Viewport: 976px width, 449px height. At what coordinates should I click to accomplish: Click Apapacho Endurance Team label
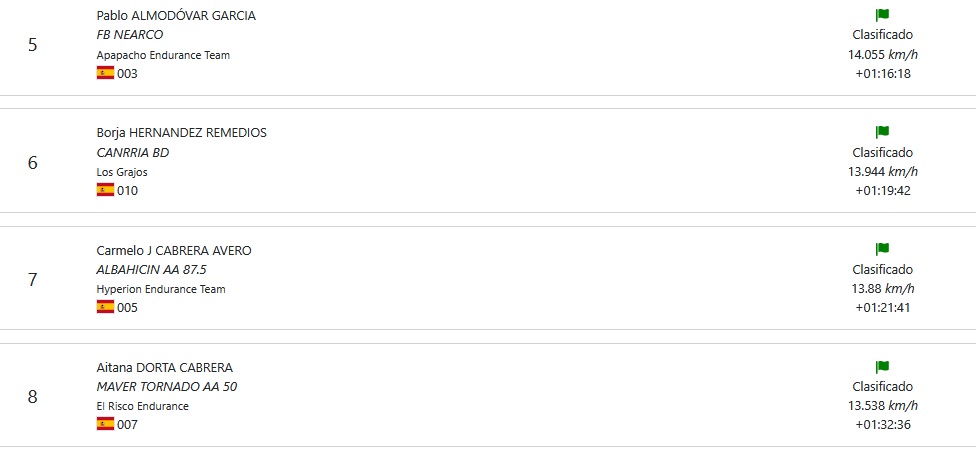point(163,55)
